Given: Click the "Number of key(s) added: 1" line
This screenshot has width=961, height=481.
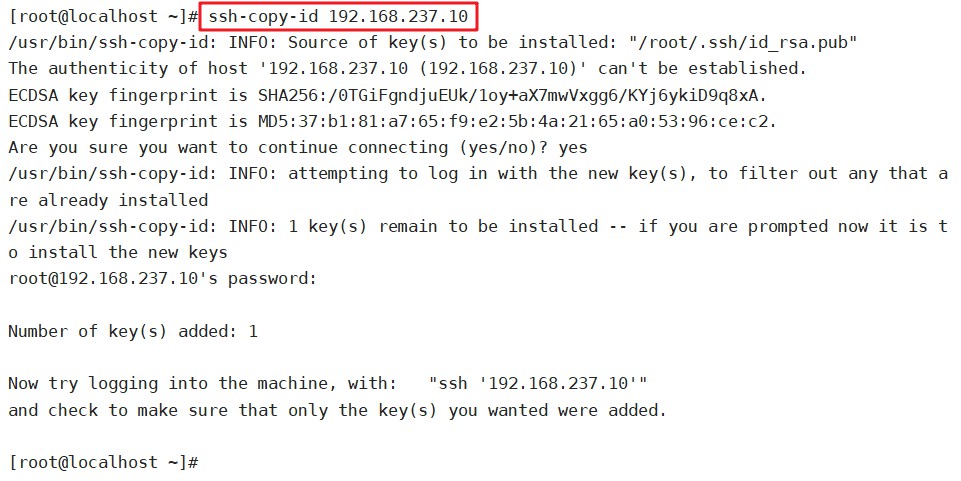Looking at the screenshot, I should click(x=132, y=331).
